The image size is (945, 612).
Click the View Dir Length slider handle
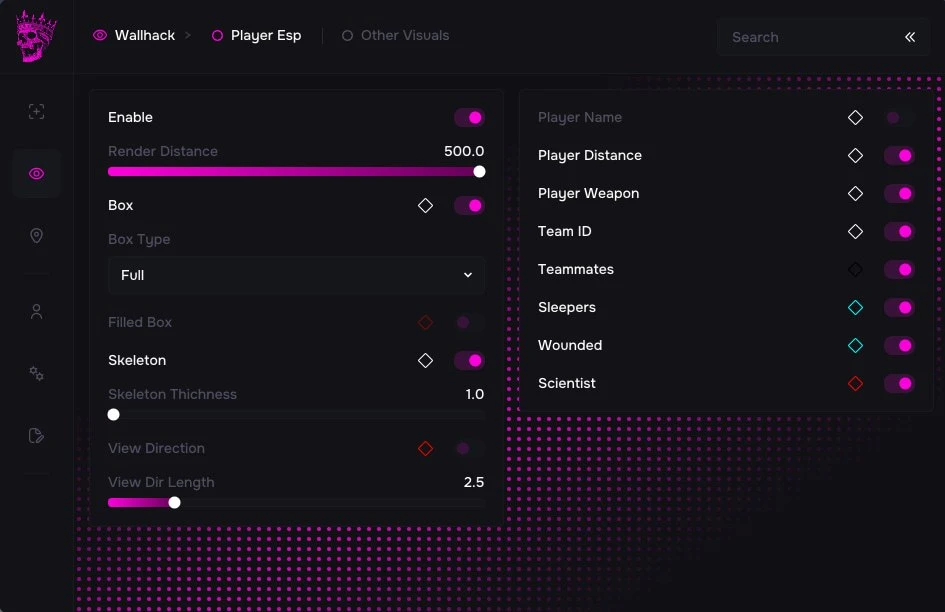tap(174, 503)
